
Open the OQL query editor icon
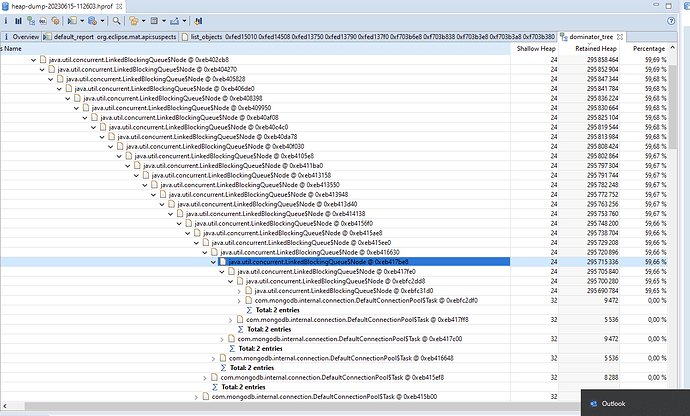point(43,20)
